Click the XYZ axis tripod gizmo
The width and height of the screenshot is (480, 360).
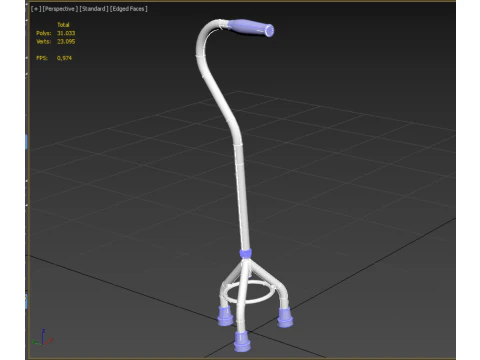pyautogui.click(x=42, y=337)
